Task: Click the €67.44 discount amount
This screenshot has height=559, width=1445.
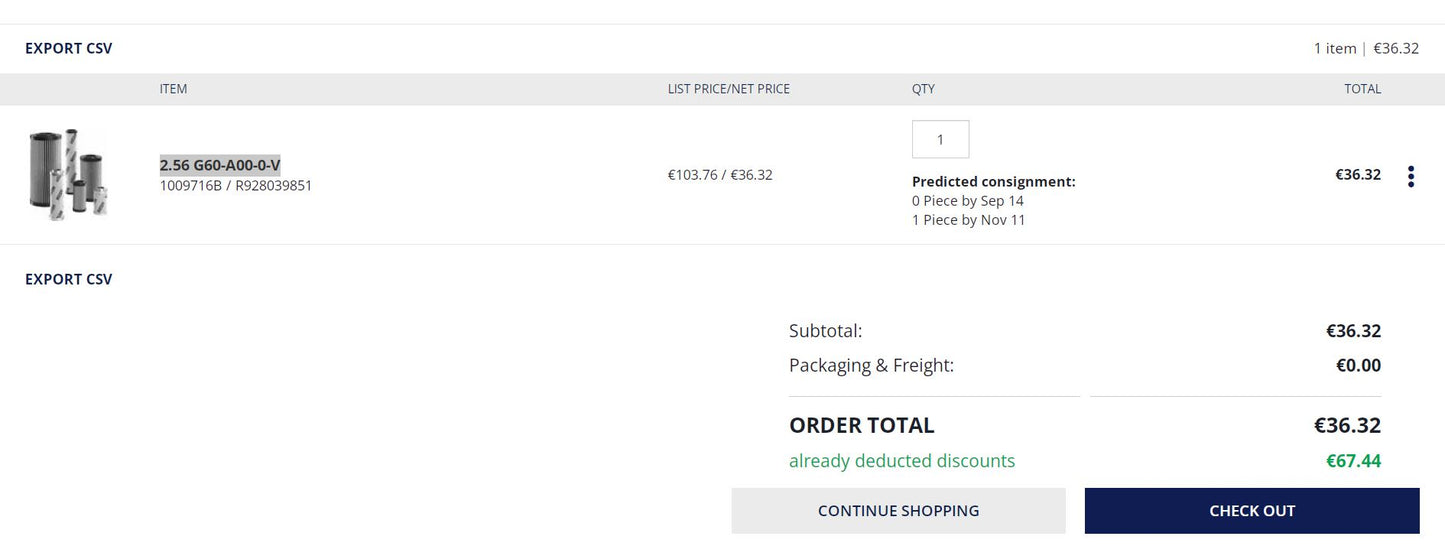Action: pos(1353,461)
